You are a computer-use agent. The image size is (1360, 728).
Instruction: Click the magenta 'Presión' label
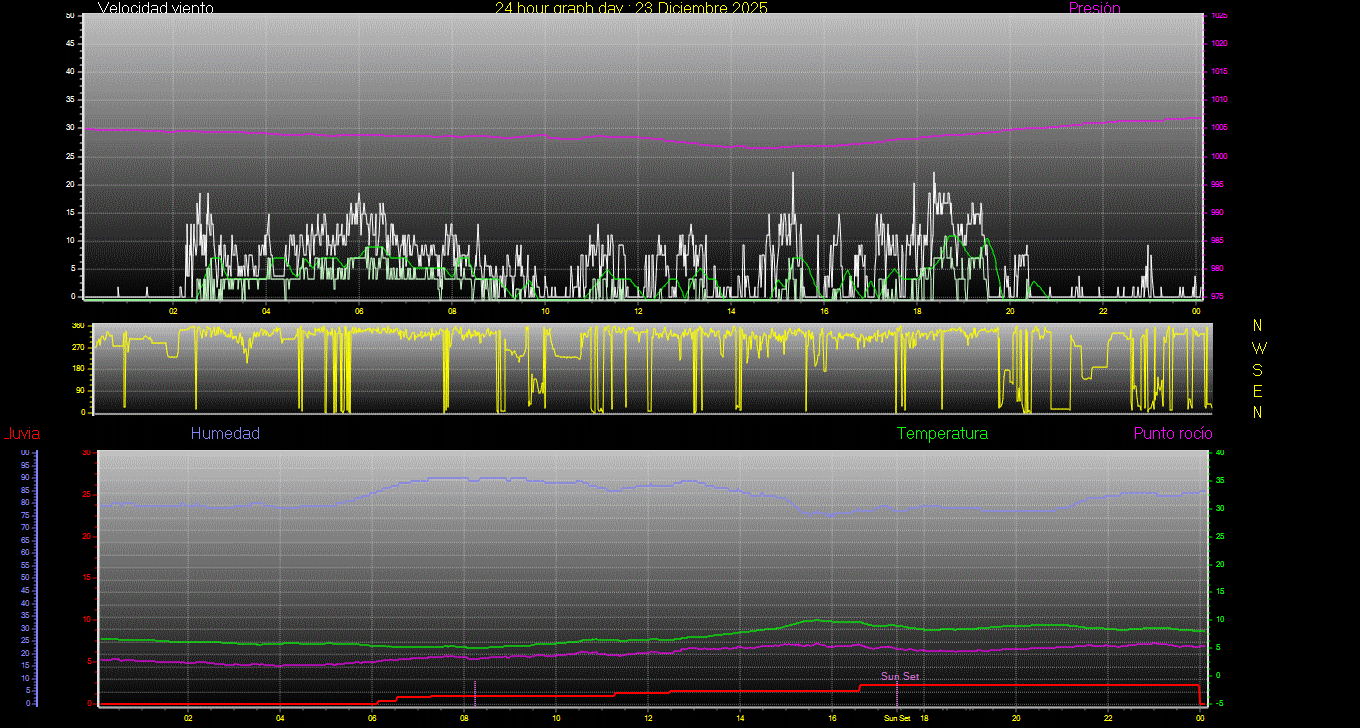[x=1094, y=8]
